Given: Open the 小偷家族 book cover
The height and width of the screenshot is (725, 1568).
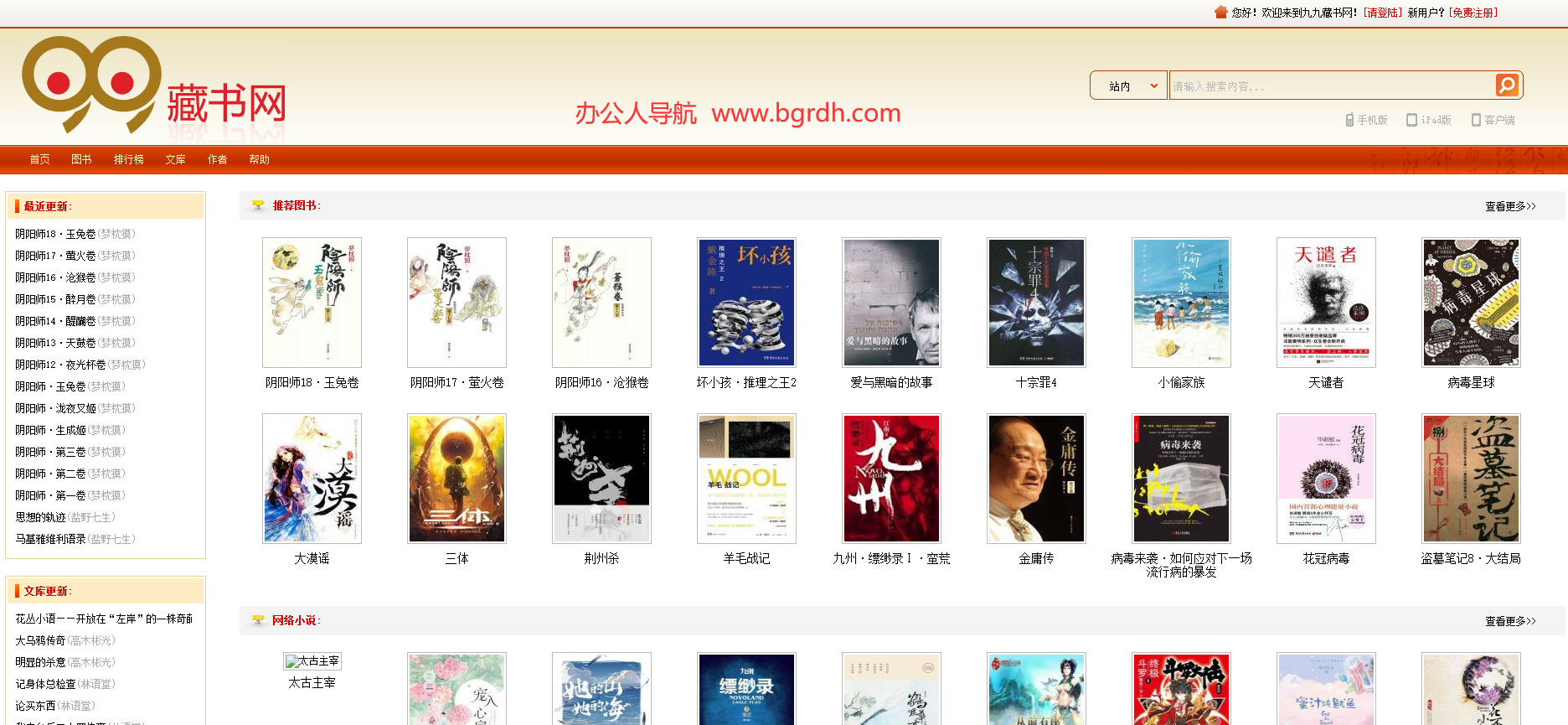Looking at the screenshot, I should tap(1181, 303).
